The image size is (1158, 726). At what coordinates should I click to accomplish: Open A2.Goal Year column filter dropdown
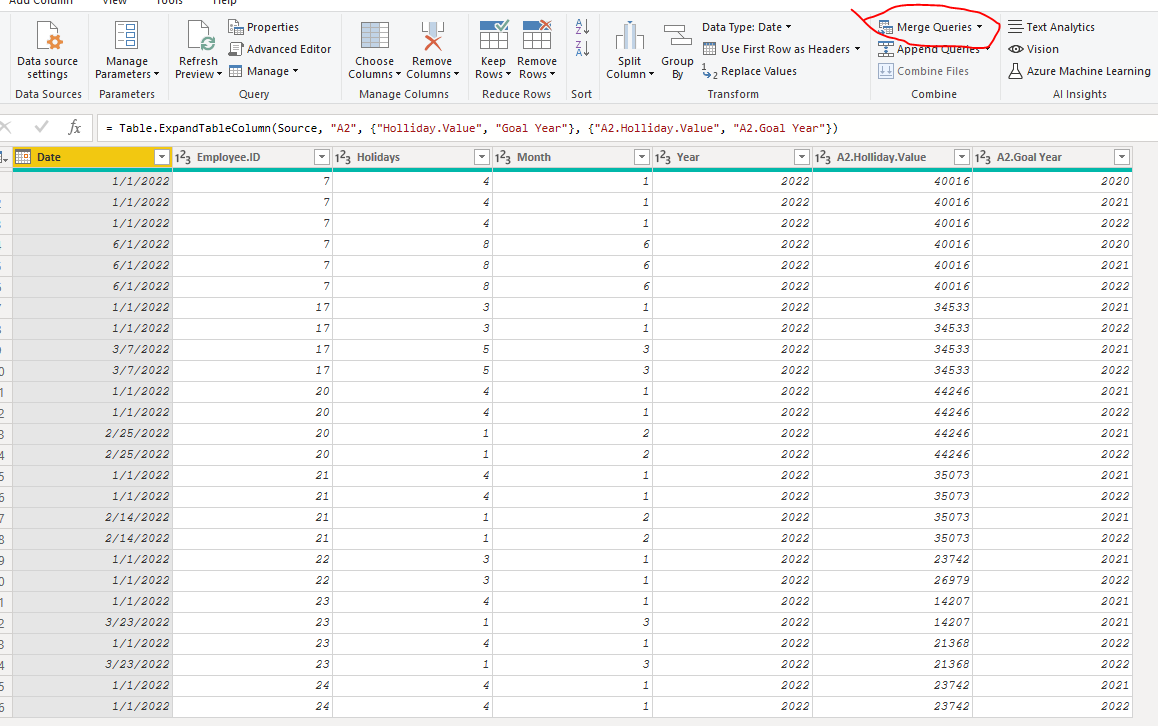tap(1122, 157)
